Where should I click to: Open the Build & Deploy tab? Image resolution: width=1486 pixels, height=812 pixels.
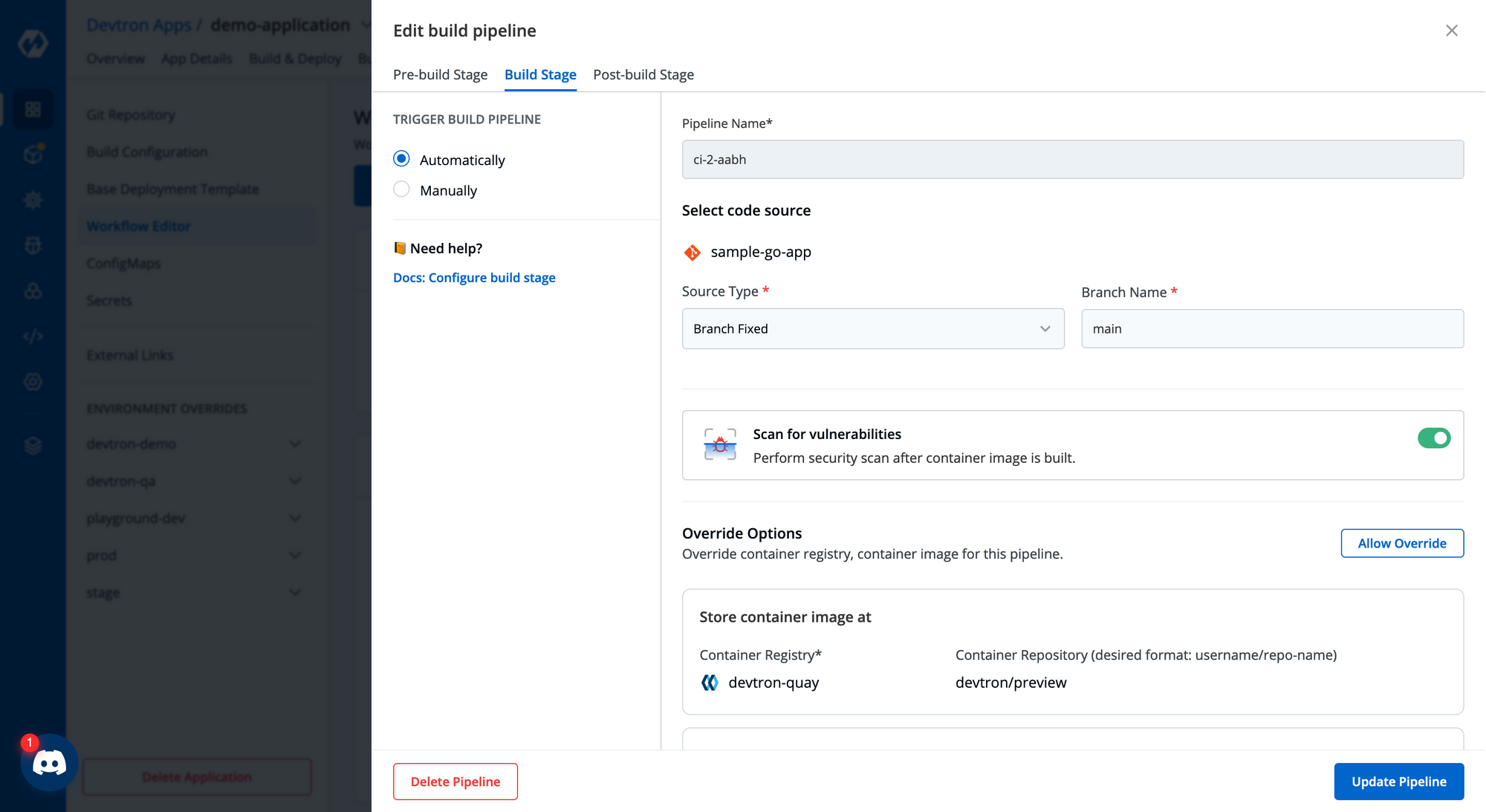coord(295,59)
